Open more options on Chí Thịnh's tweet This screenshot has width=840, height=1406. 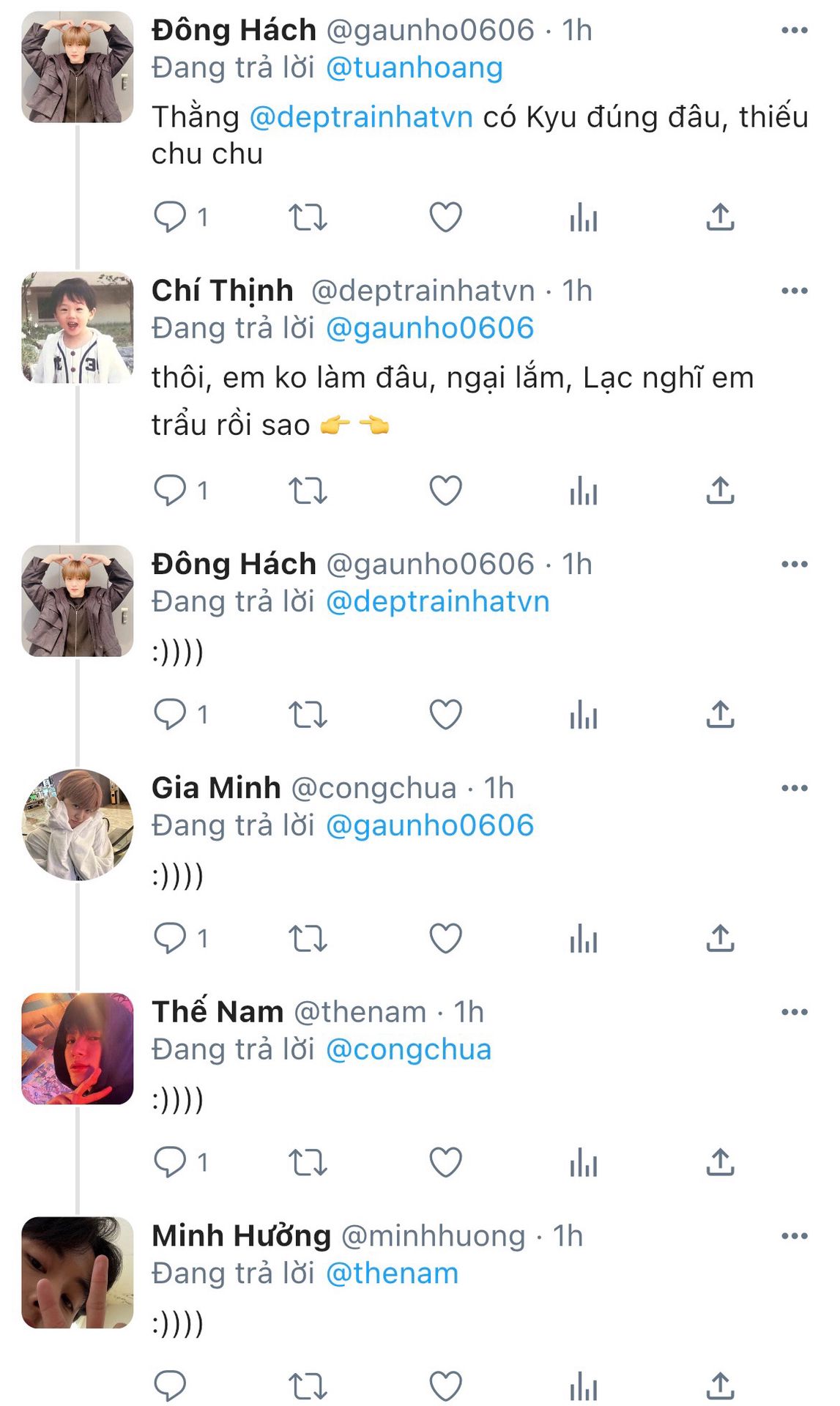click(794, 291)
